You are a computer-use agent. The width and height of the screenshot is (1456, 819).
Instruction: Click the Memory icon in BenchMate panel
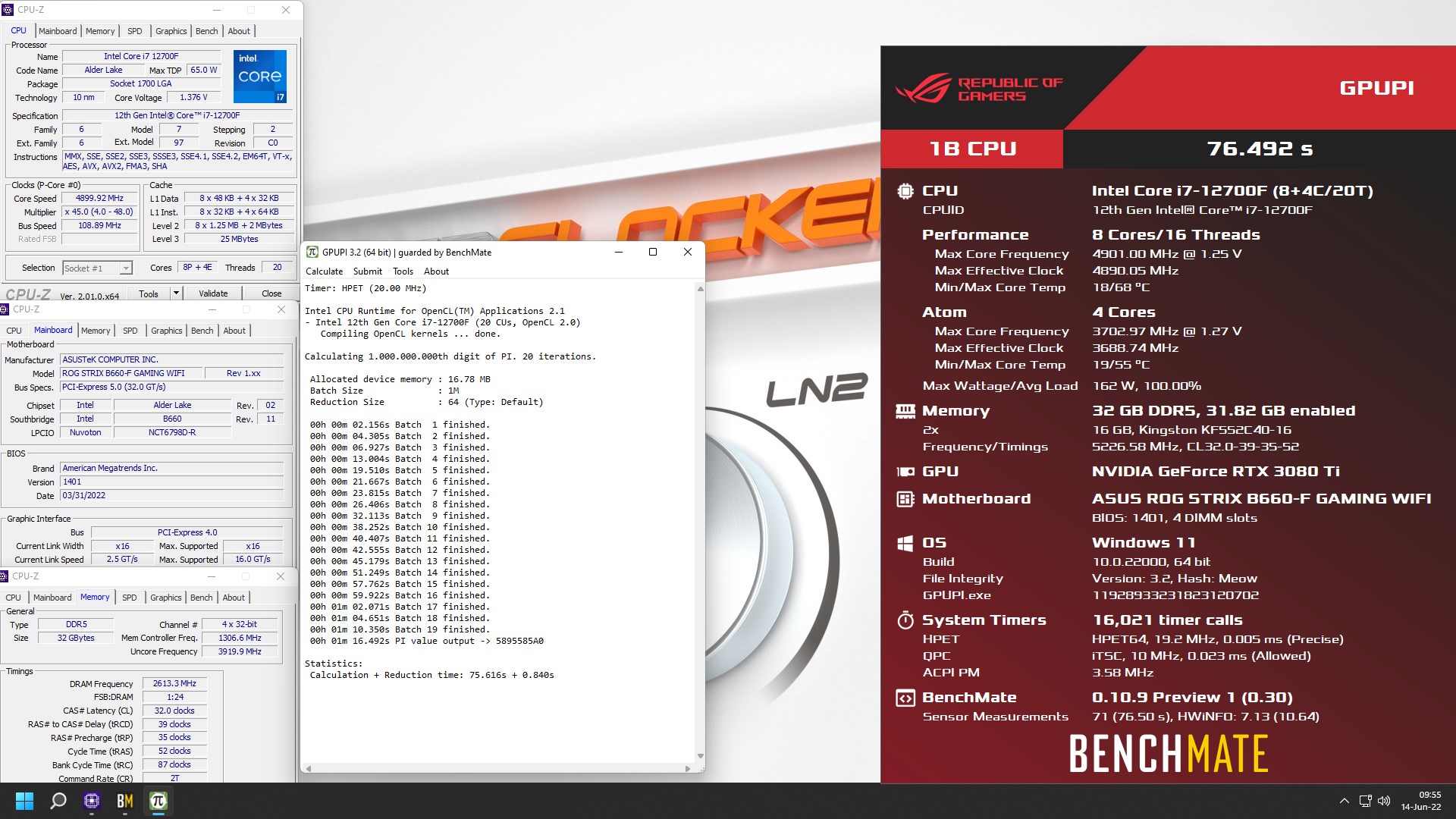pos(905,411)
